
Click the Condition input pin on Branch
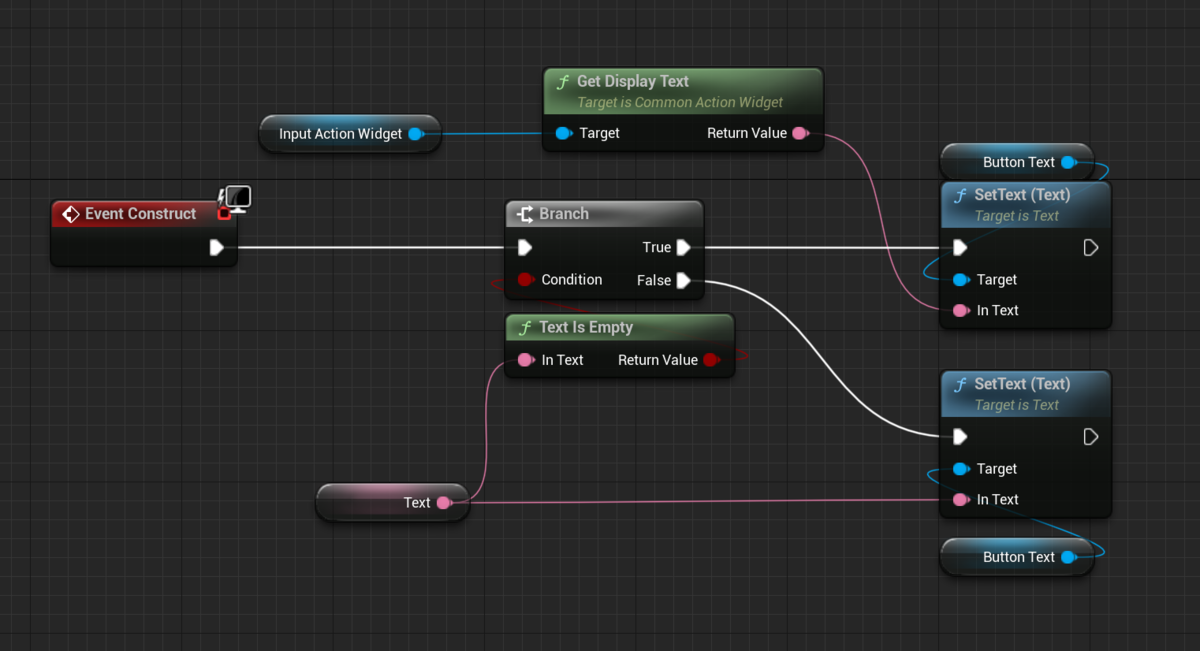[525, 280]
